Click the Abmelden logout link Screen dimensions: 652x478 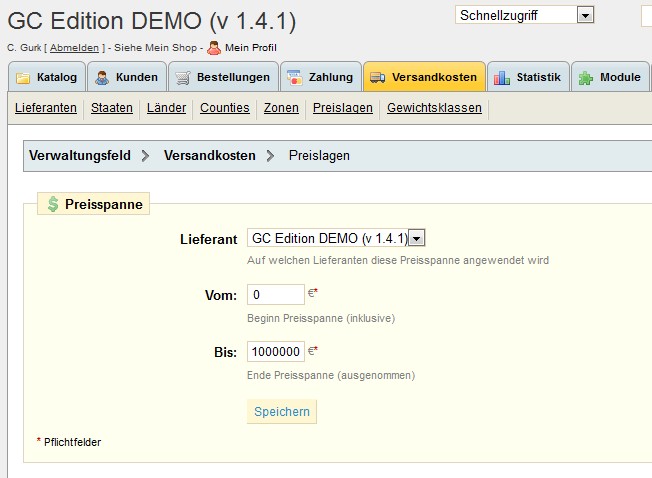74,48
